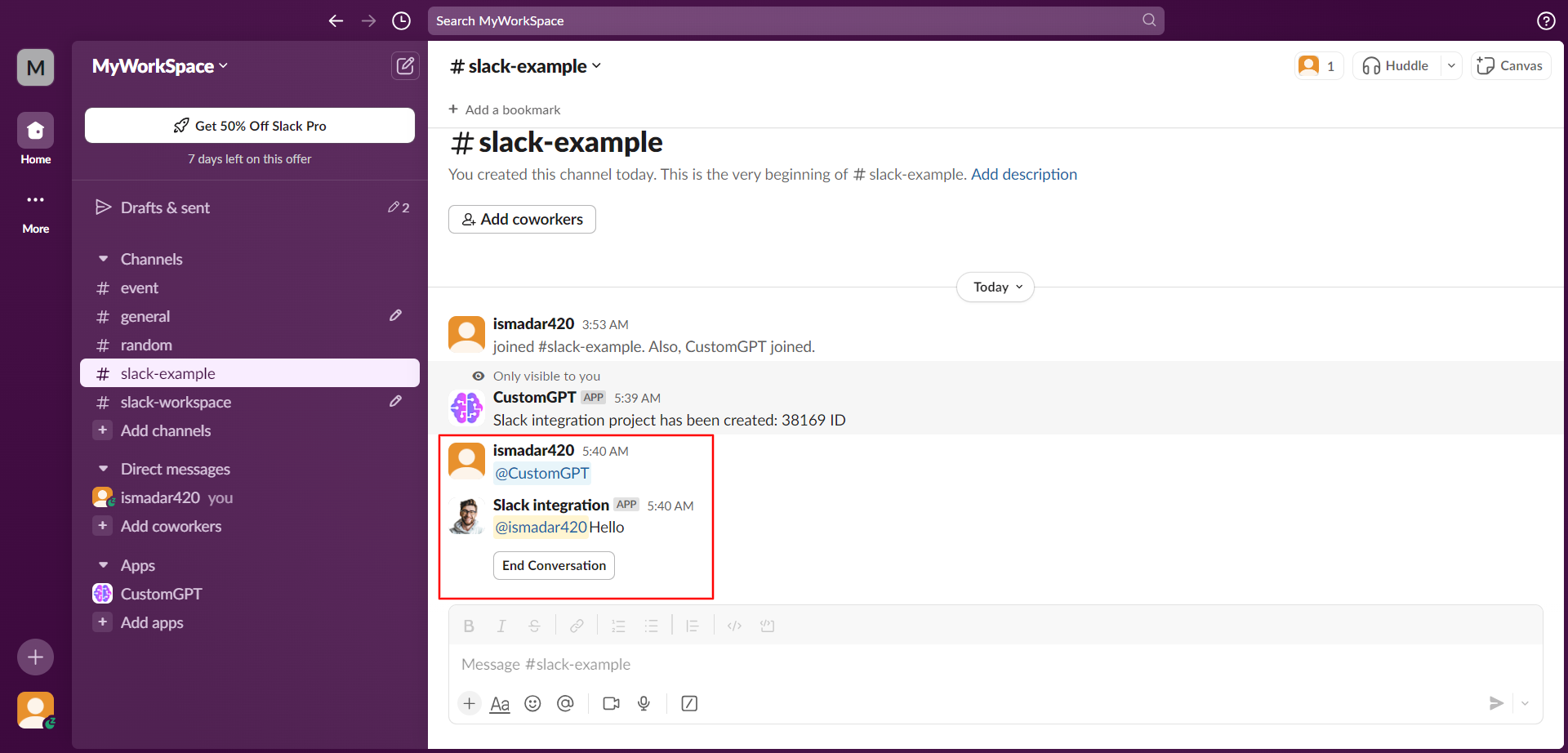The height and width of the screenshot is (753, 1568).
Task: Record a video clip
Action: point(611,703)
